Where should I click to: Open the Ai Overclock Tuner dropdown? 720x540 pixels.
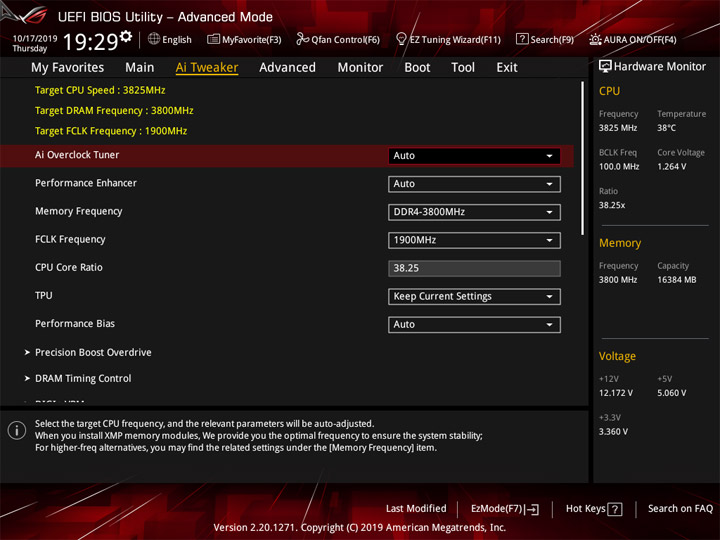pyautogui.click(x=474, y=156)
